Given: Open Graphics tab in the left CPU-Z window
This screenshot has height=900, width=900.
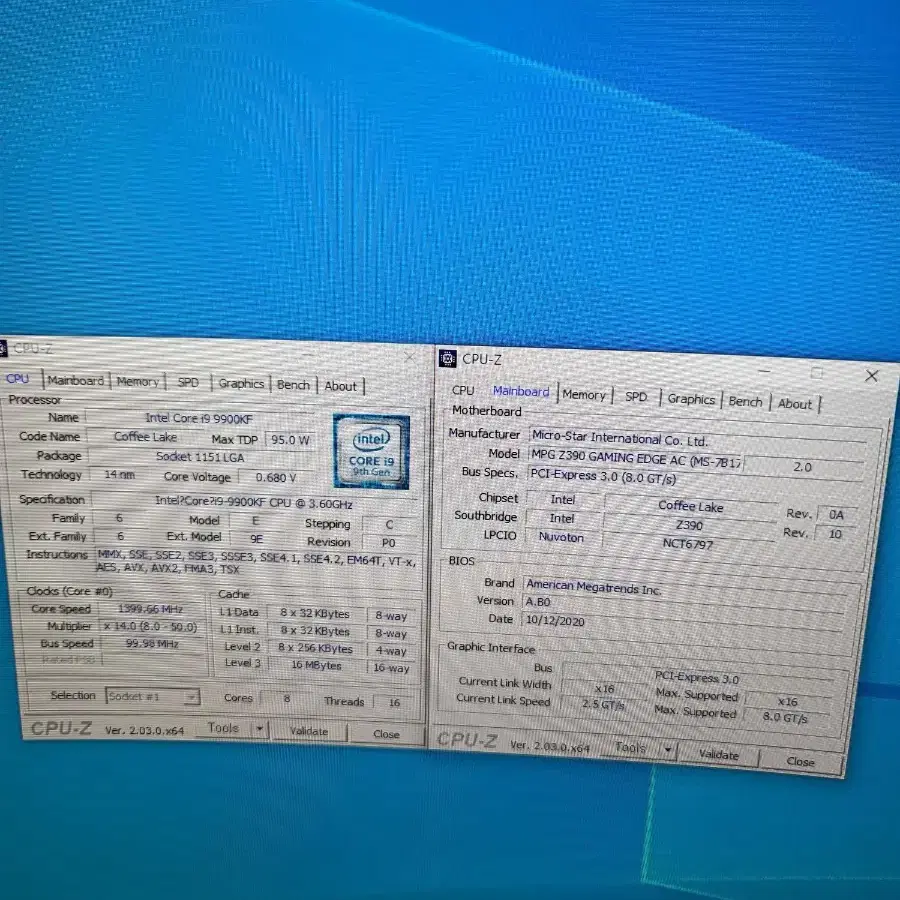Looking at the screenshot, I should [x=241, y=383].
